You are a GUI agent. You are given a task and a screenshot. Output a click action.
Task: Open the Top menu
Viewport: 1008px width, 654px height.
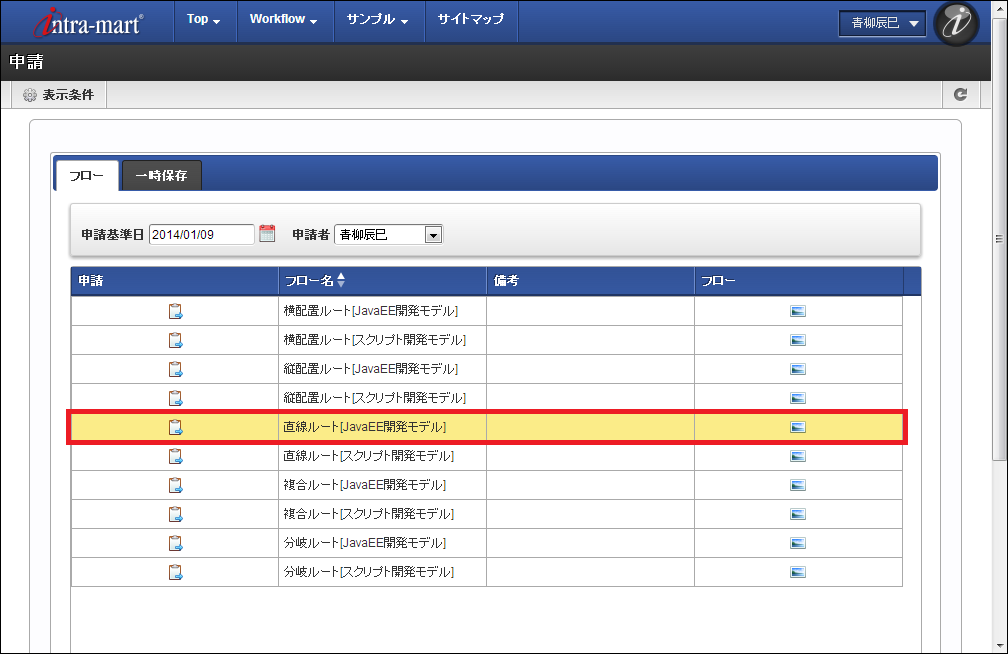(x=203, y=20)
